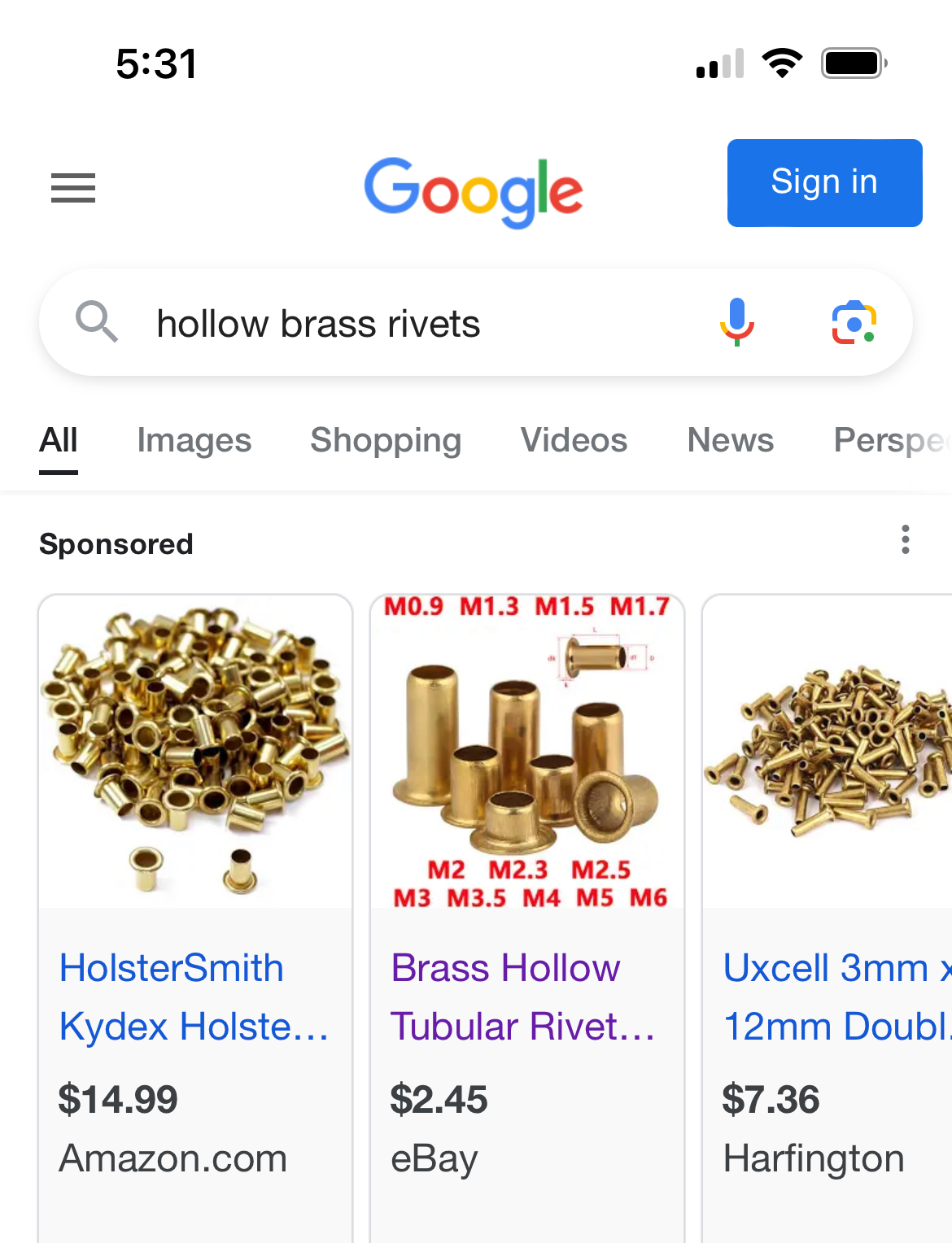The width and height of the screenshot is (952, 1243).
Task: Switch to the Images tab
Action: [194, 440]
